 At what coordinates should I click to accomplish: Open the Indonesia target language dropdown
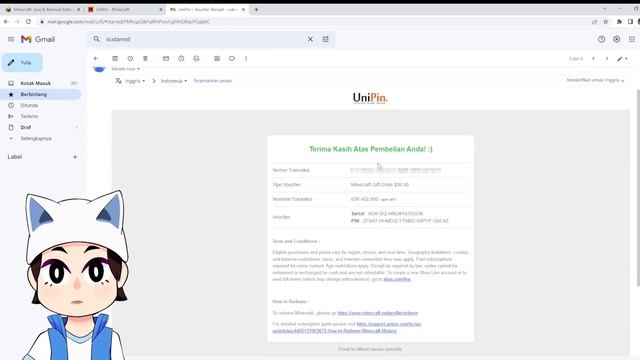coord(174,81)
